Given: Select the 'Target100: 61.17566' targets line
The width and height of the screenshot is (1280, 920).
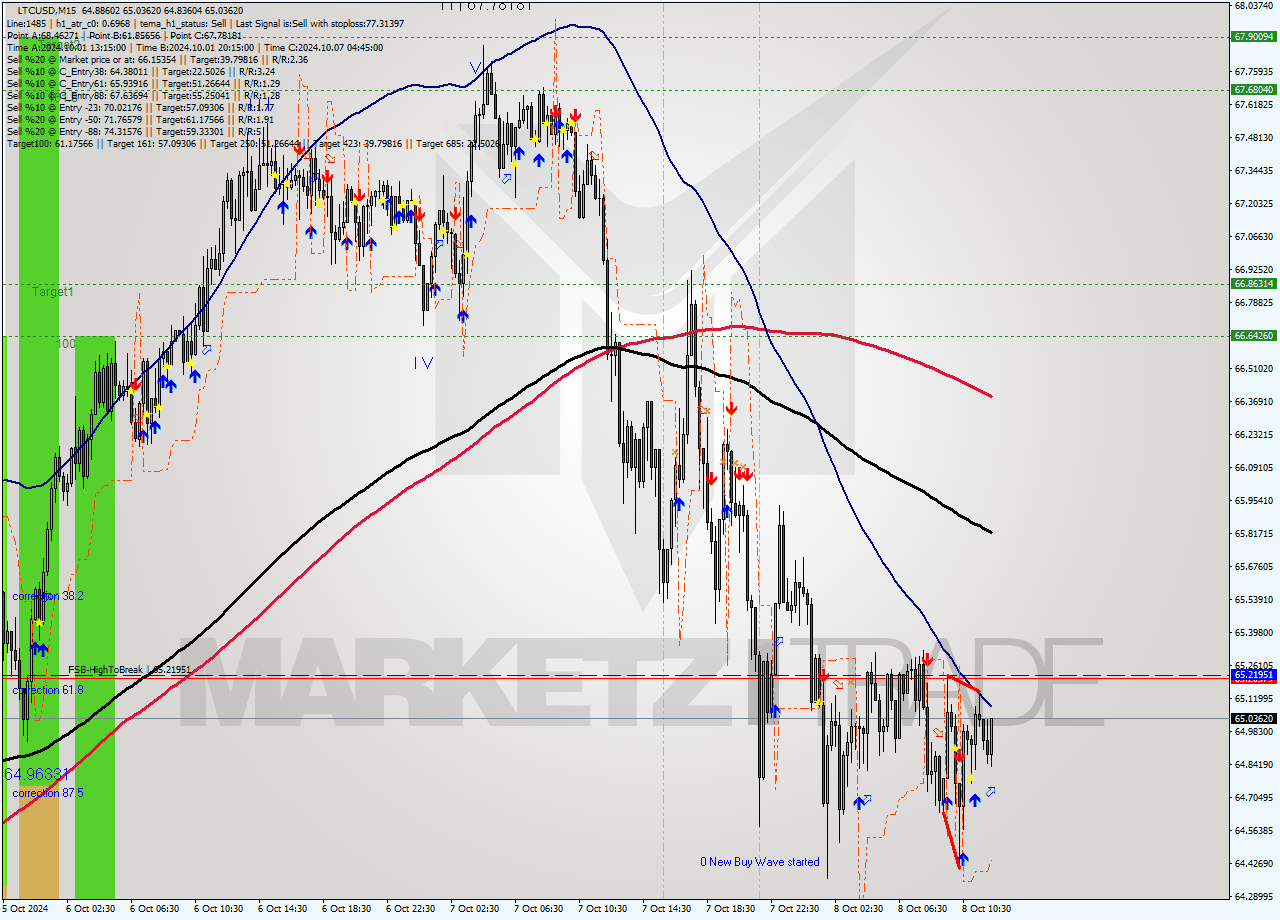Looking at the screenshot, I should click(x=253, y=143).
